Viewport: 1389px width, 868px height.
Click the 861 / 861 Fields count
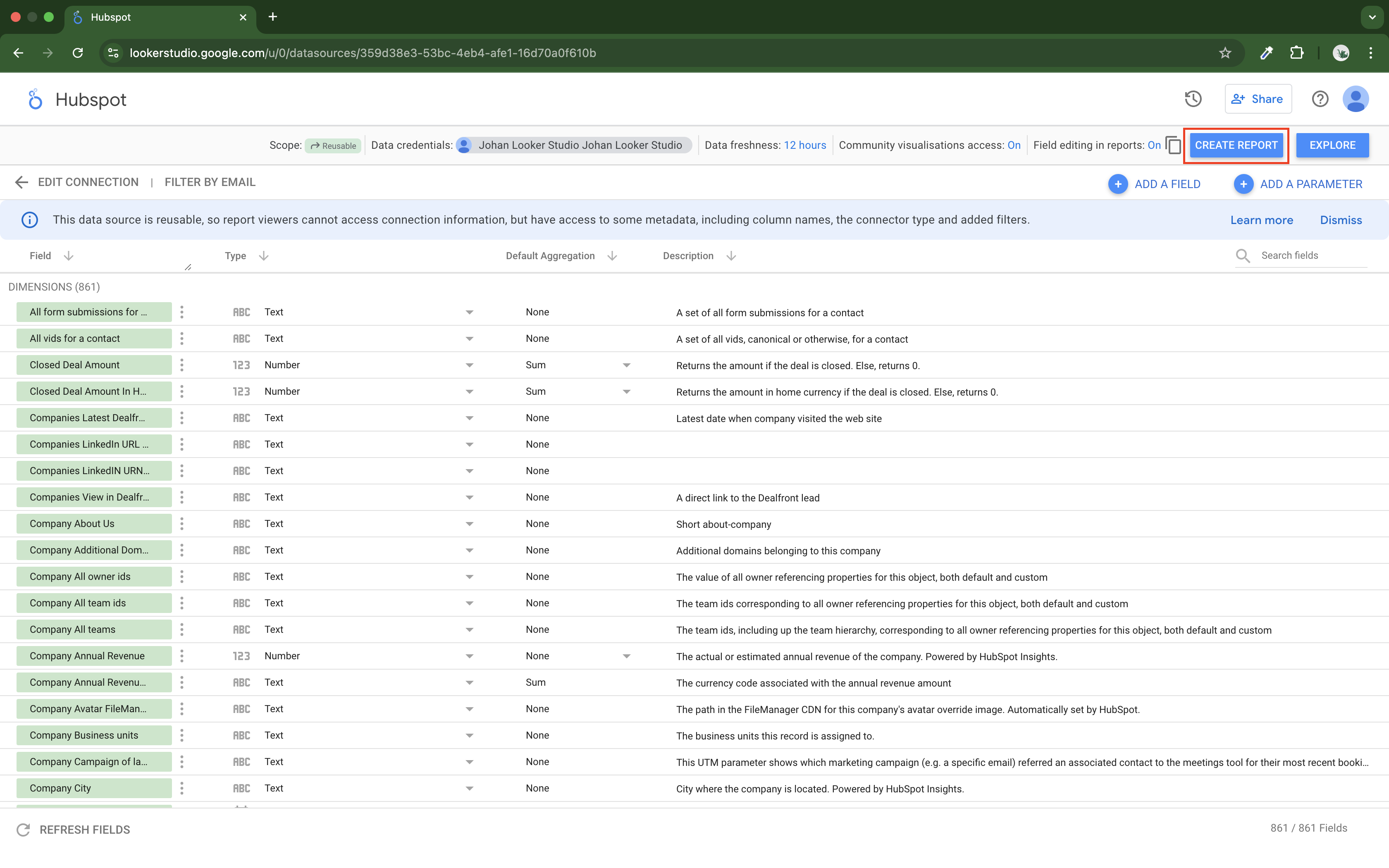(x=1309, y=828)
